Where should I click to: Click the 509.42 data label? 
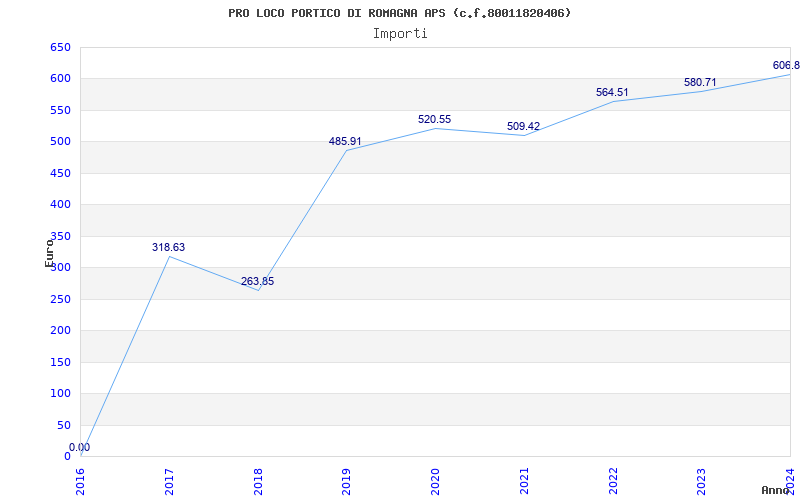click(x=523, y=127)
